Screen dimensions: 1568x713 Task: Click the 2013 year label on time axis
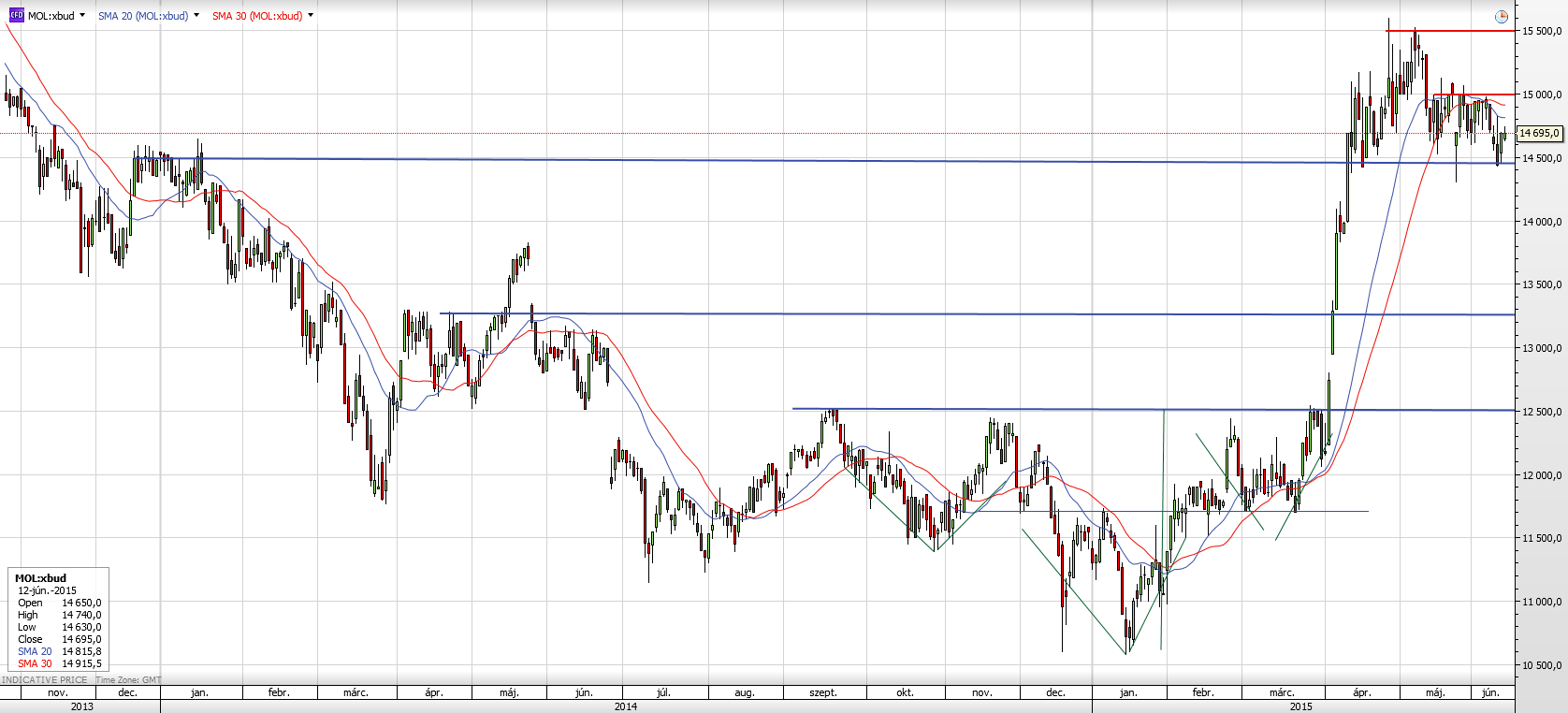coord(82,706)
